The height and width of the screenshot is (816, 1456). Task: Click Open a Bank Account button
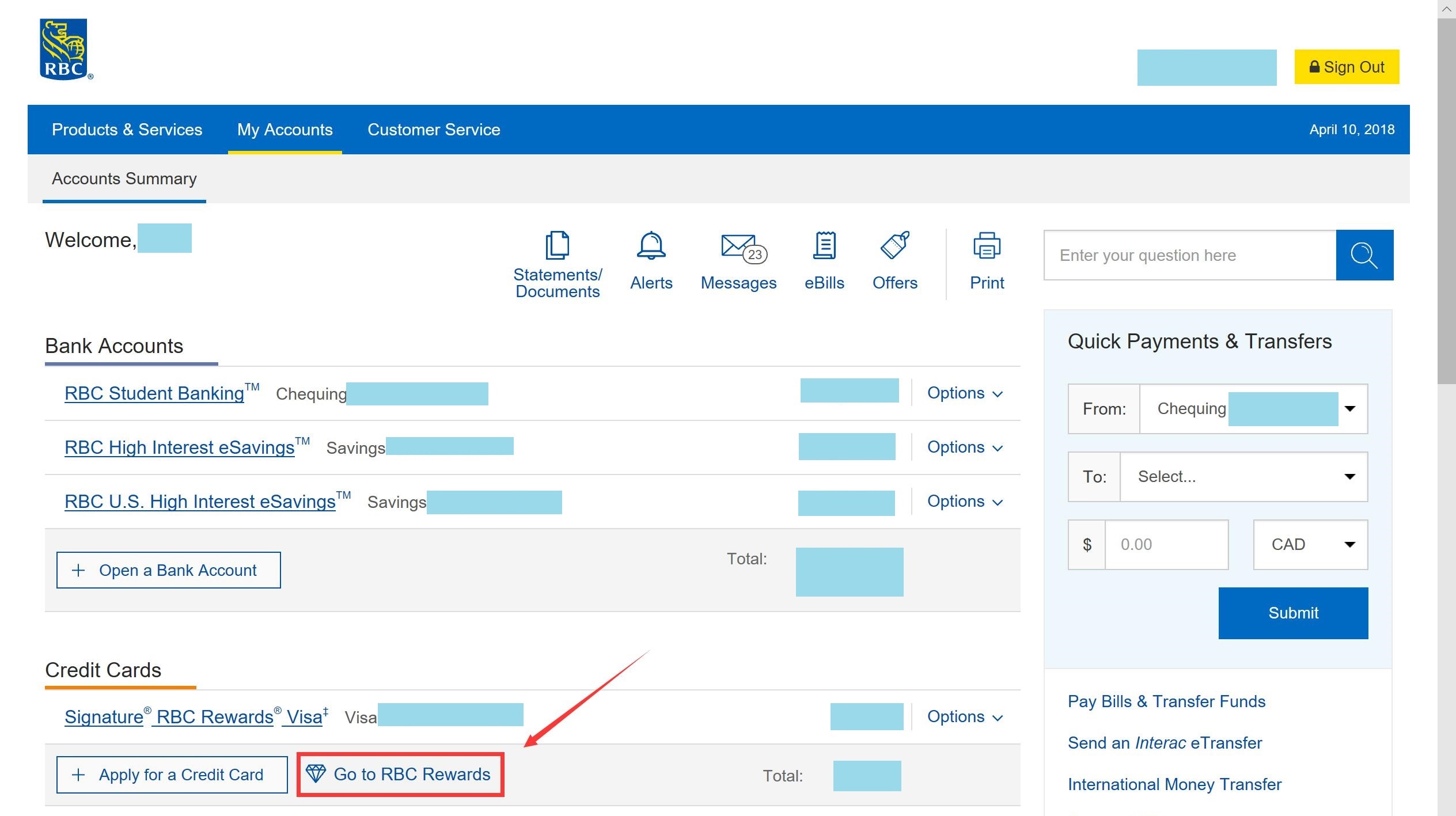tap(168, 570)
